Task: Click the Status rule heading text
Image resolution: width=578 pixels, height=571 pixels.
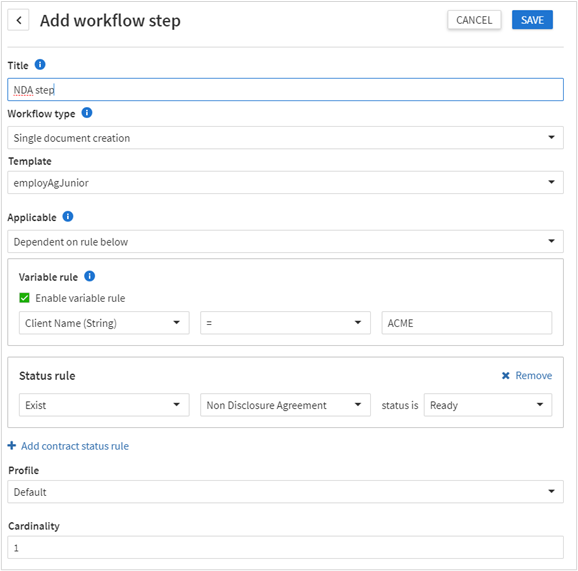Action: pyautogui.click(x=47, y=376)
